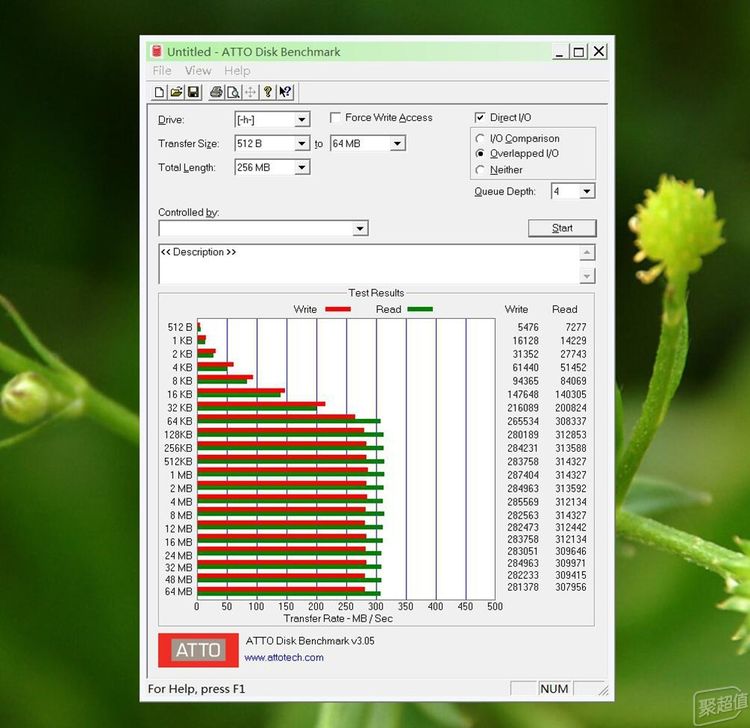Click the 1 MB row label

click(181, 475)
